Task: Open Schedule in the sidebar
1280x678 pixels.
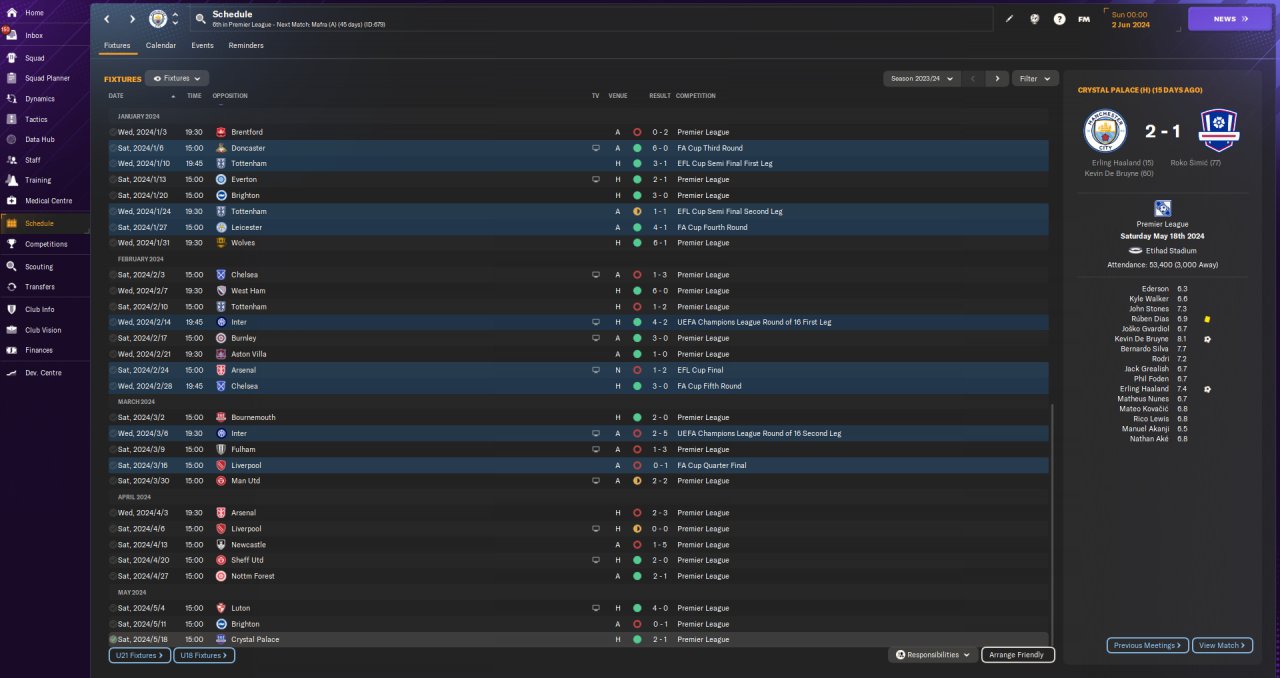Action: pyautogui.click(x=45, y=223)
